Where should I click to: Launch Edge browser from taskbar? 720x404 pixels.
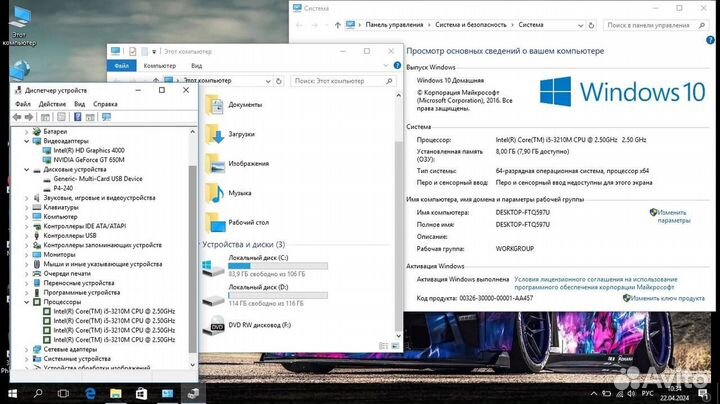click(x=90, y=393)
